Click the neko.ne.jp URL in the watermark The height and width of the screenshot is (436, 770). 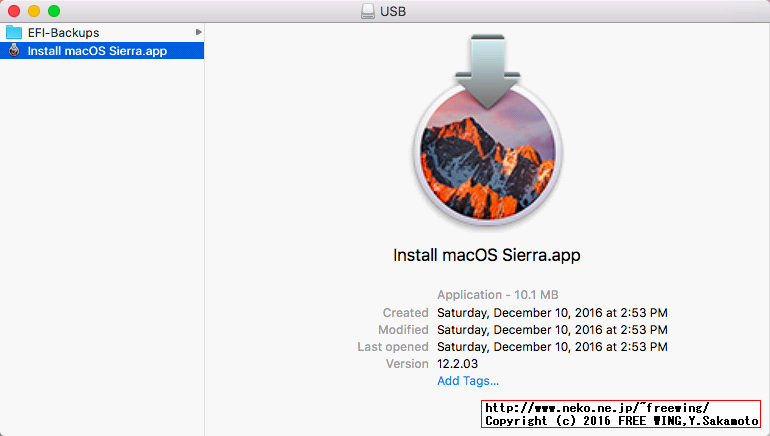click(597, 408)
